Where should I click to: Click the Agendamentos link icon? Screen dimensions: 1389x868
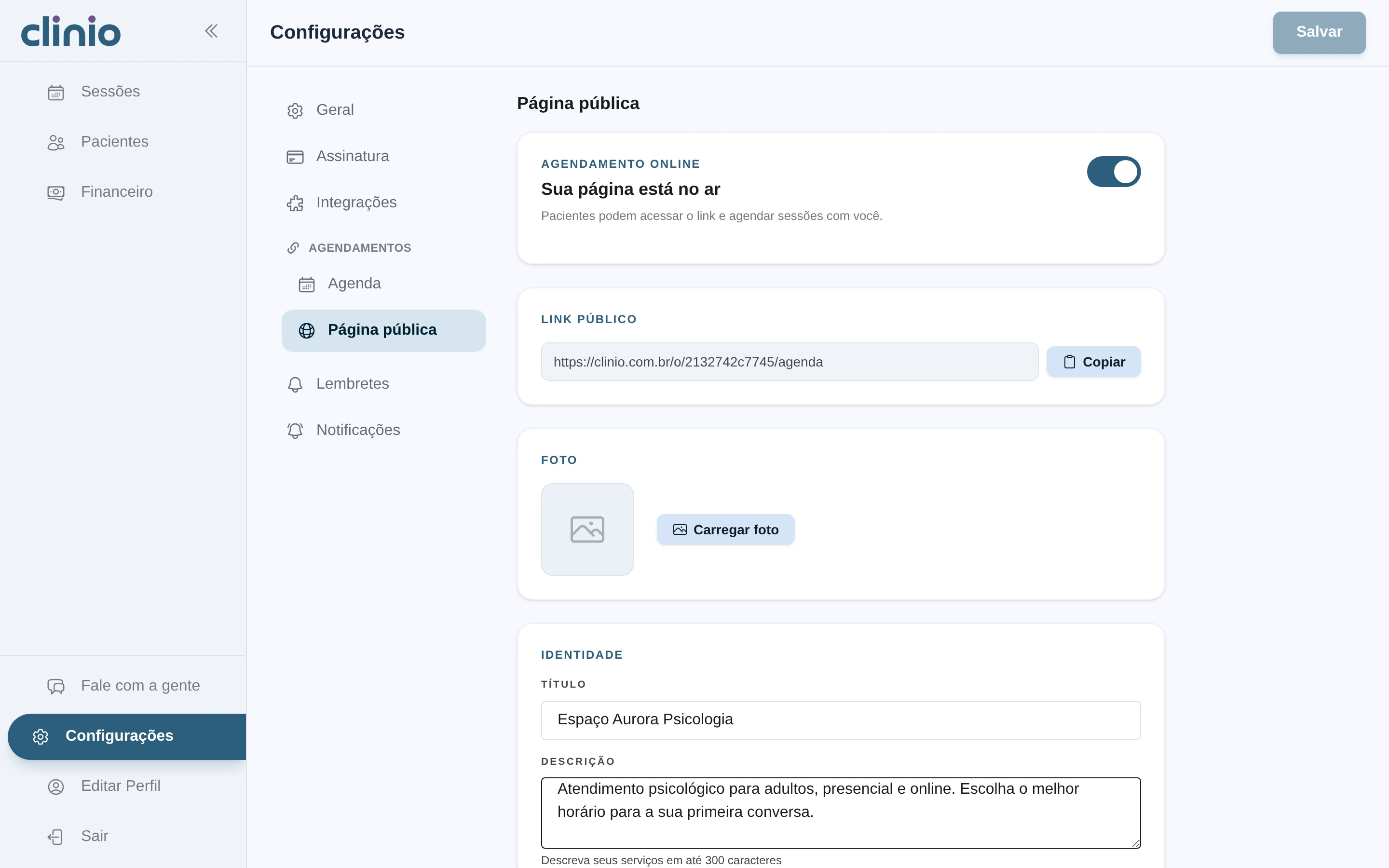[x=293, y=248]
